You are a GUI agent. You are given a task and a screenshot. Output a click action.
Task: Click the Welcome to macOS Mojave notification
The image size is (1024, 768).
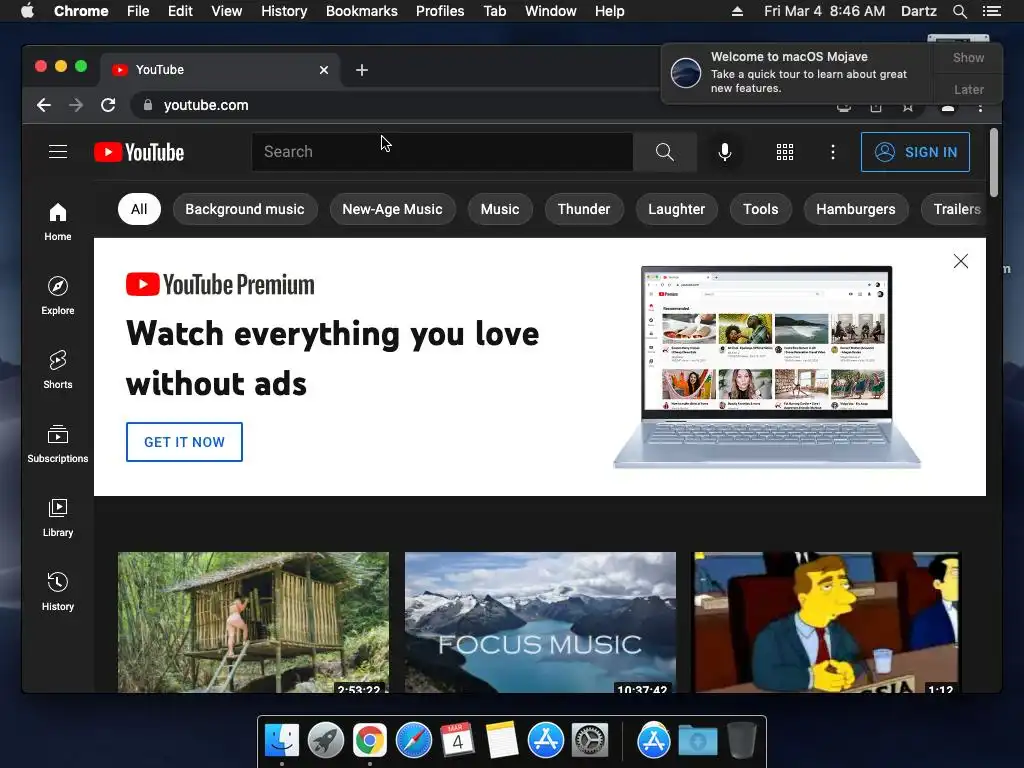point(798,73)
